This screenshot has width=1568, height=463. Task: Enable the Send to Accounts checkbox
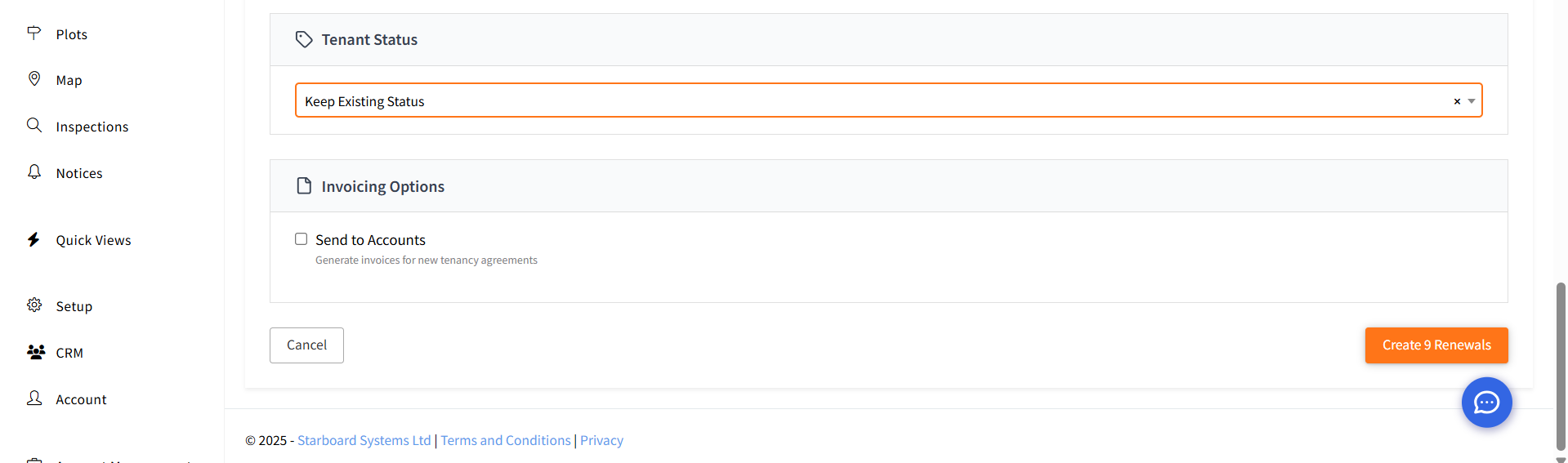click(302, 239)
